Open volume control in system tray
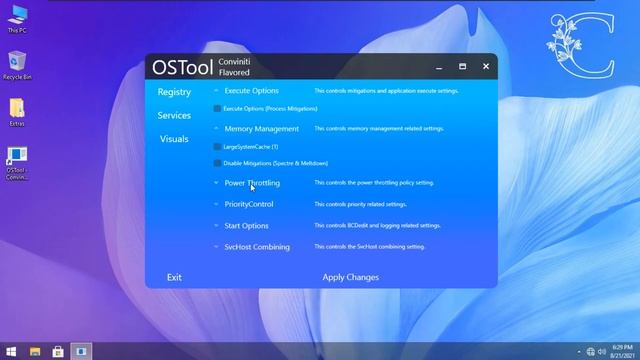The height and width of the screenshot is (360, 640). 602,351
